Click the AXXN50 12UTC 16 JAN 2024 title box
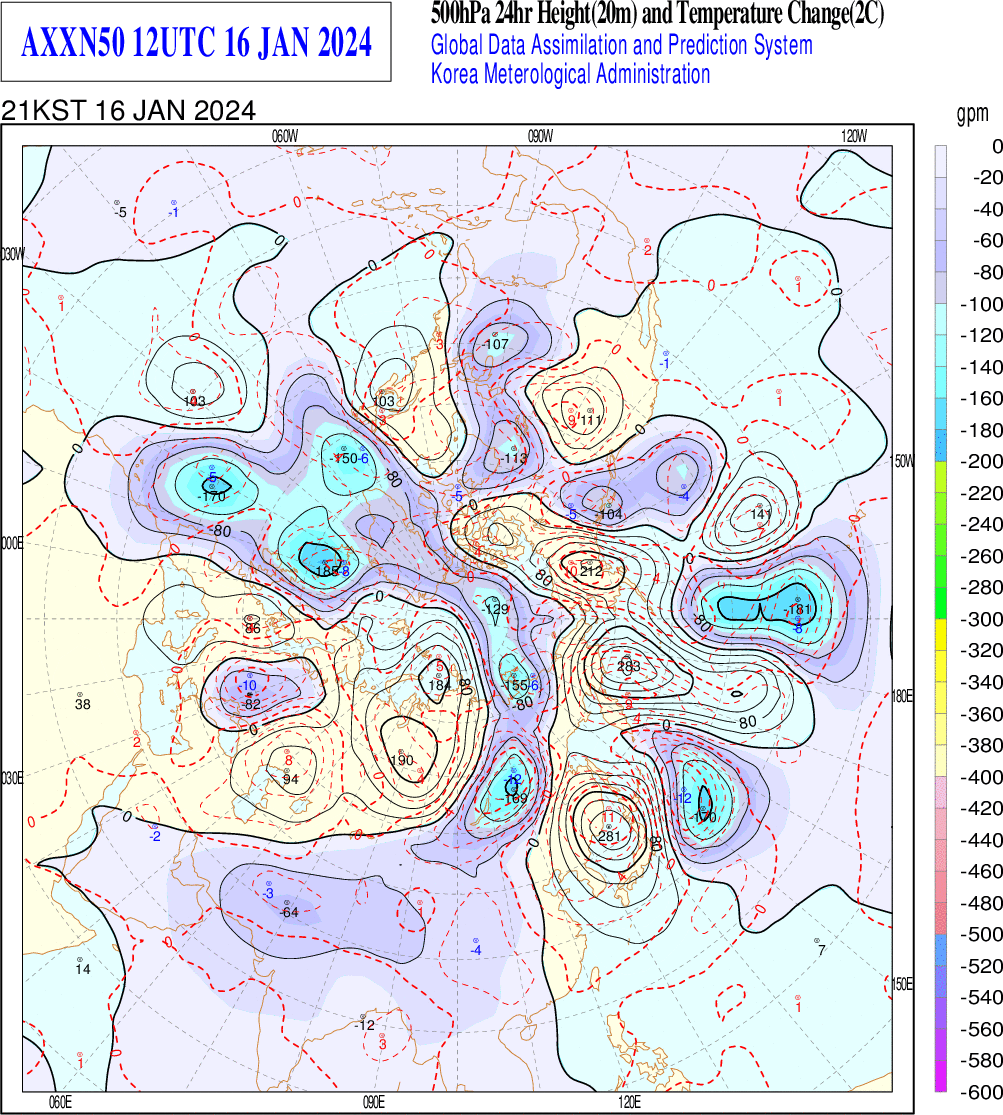Screen dimensions: 1003x1115 tap(196, 42)
